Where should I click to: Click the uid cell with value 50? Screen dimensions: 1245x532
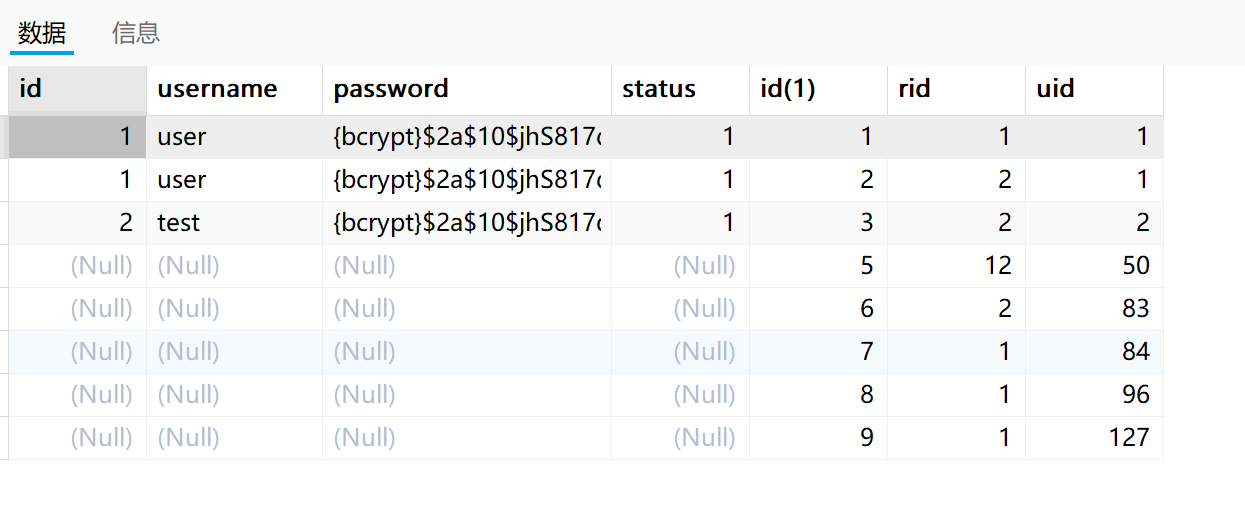tap(1094, 266)
